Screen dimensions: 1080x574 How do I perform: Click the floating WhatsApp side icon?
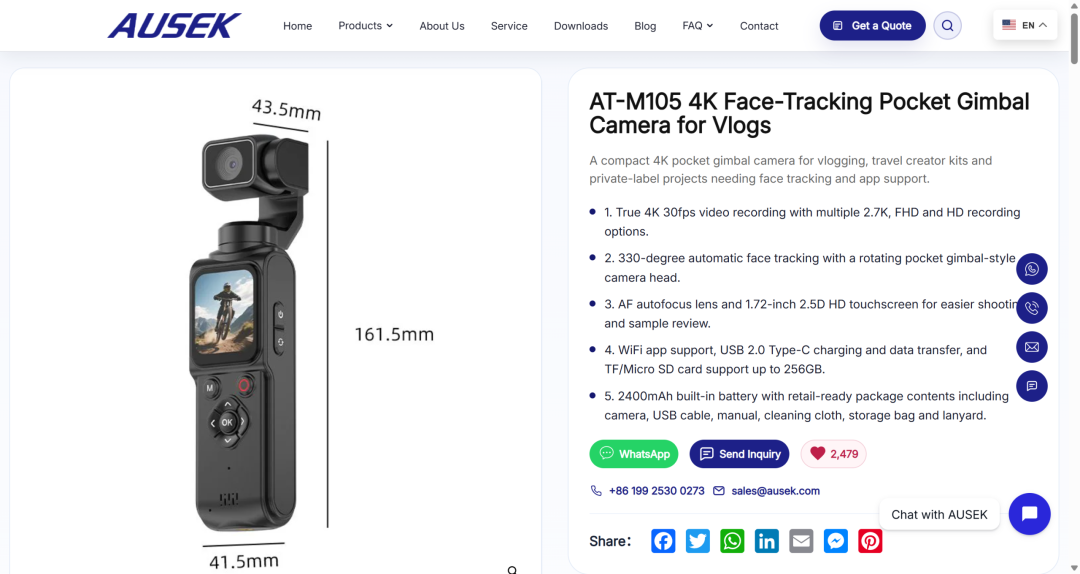tap(1031, 269)
